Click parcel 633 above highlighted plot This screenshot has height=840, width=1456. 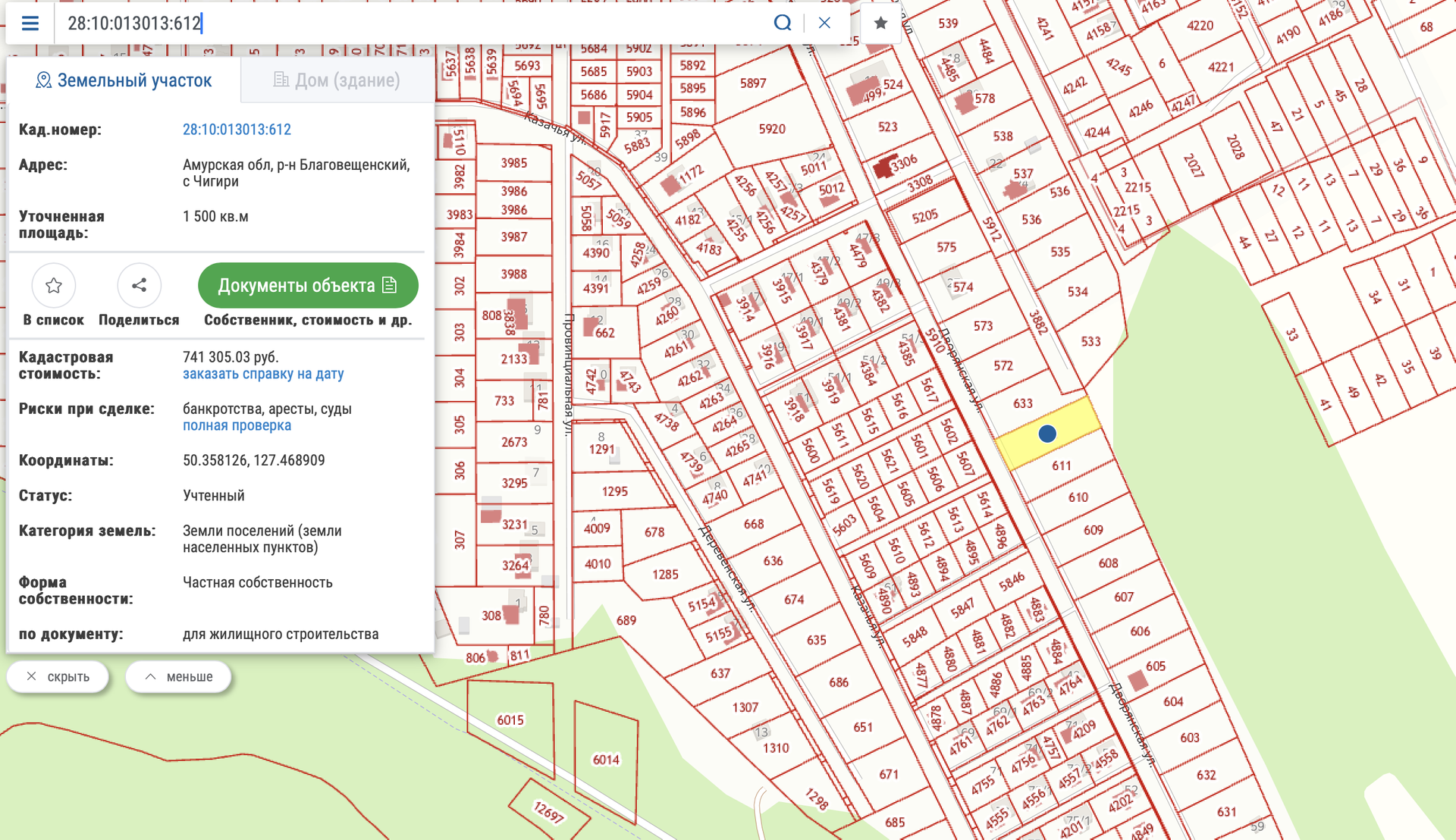[1023, 403]
